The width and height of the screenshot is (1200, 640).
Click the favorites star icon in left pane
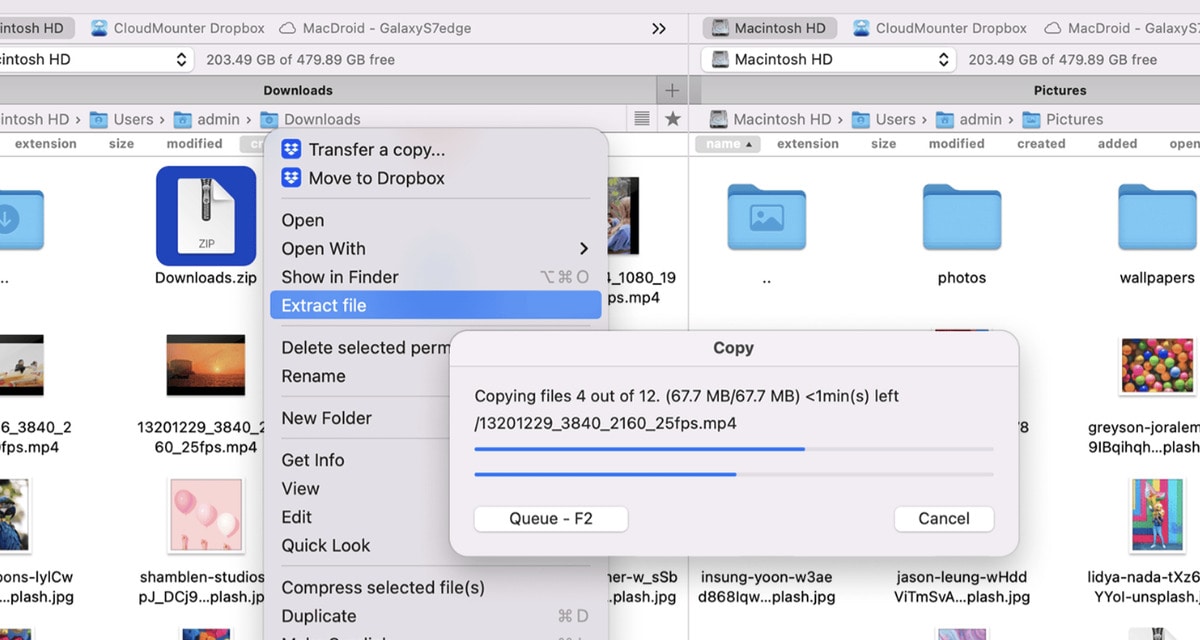(673, 119)
